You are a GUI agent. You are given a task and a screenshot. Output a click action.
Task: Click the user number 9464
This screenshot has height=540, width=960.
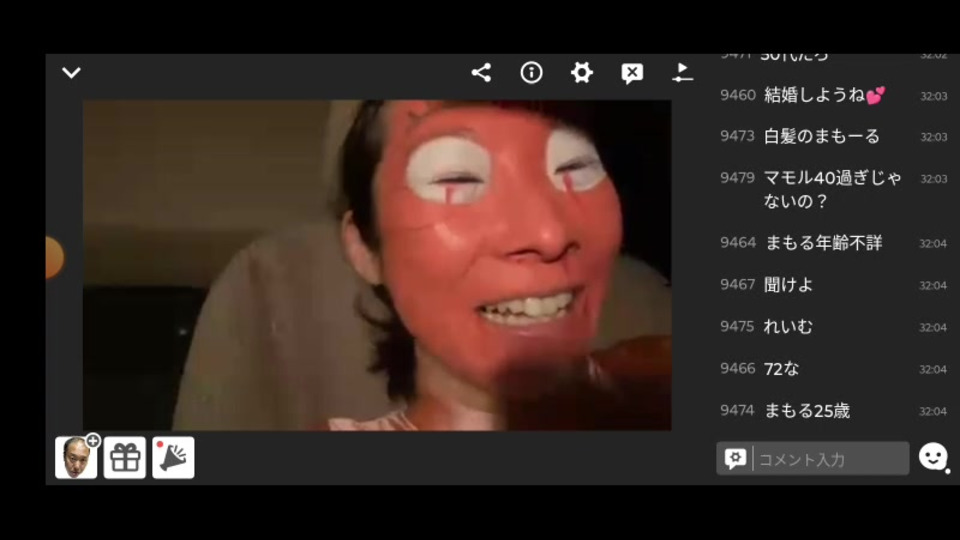pos(738,242)
